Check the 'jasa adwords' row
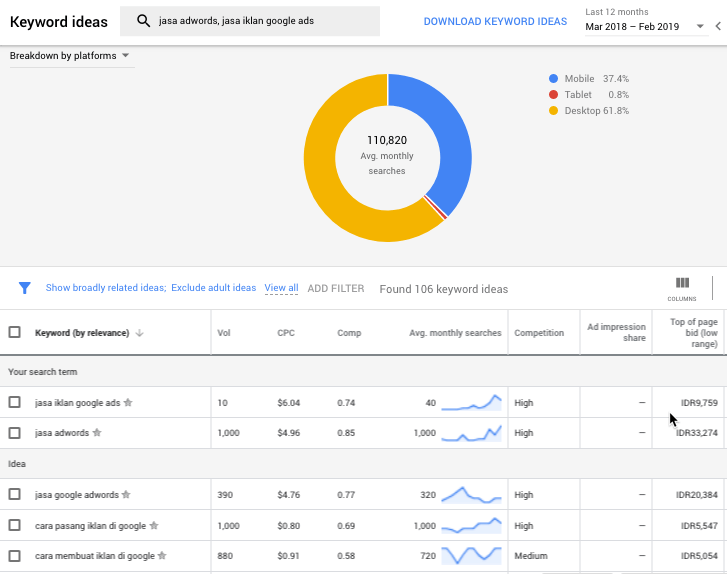 14,433
